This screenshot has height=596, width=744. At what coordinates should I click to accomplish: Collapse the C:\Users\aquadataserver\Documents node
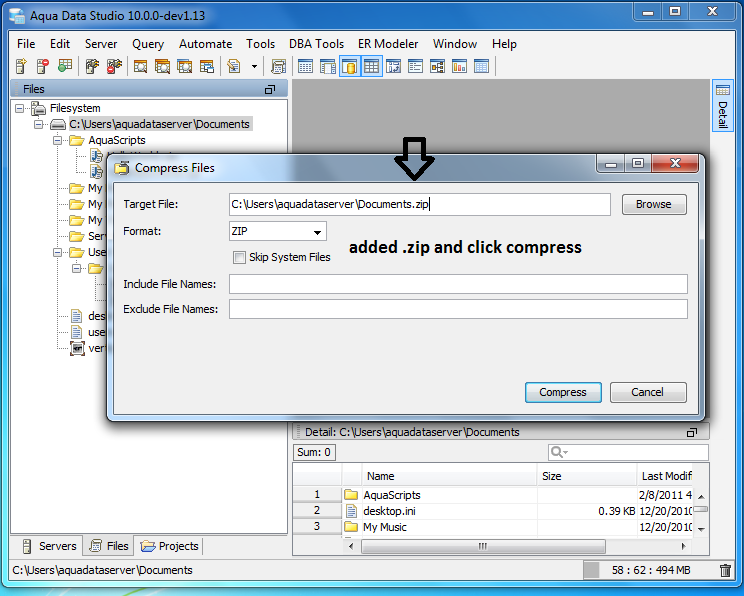[x=38, y=124]
